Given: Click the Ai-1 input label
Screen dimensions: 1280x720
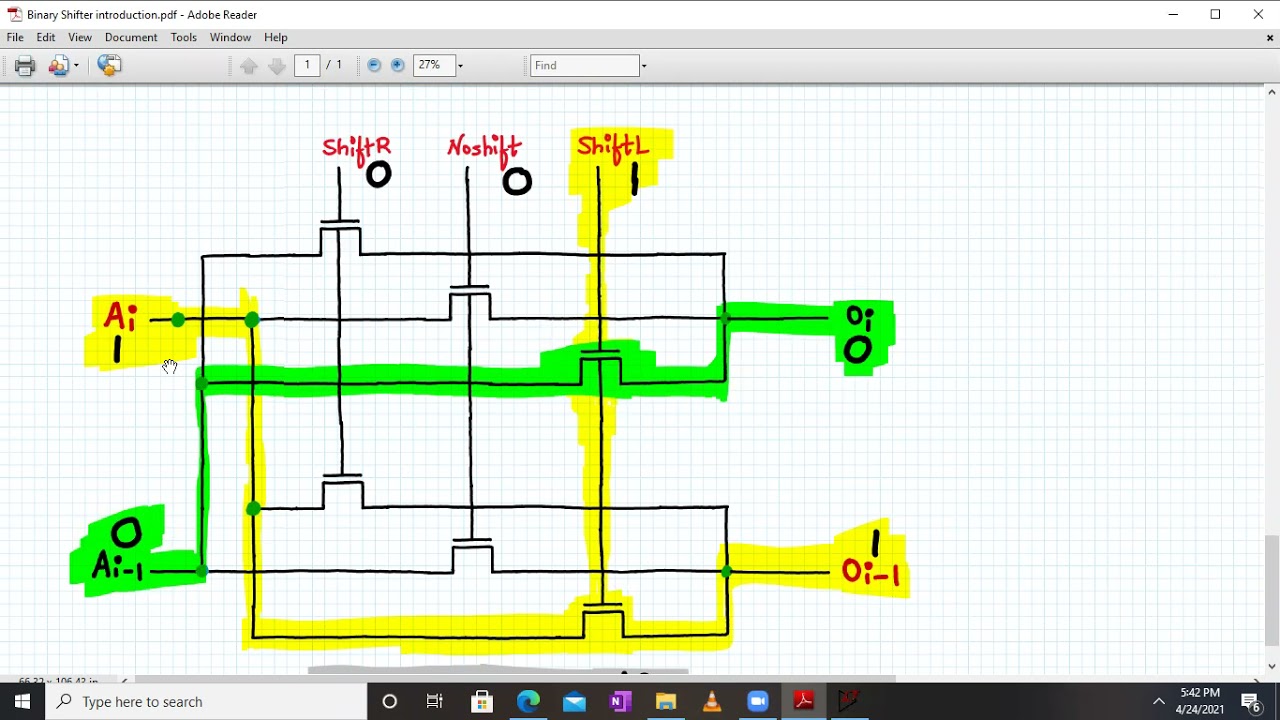Looking at the screenshot, I should 118,569.
